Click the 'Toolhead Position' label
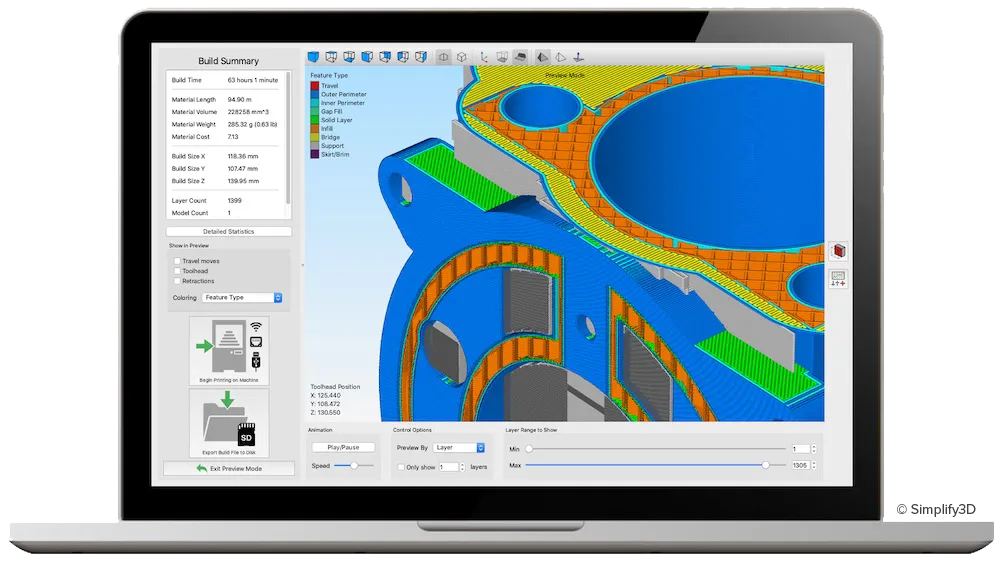Screen dimensions: 1000x561 (335, 387)
